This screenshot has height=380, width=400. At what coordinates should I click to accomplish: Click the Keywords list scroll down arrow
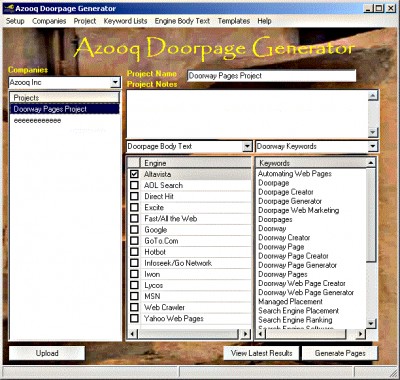point(371,323)
